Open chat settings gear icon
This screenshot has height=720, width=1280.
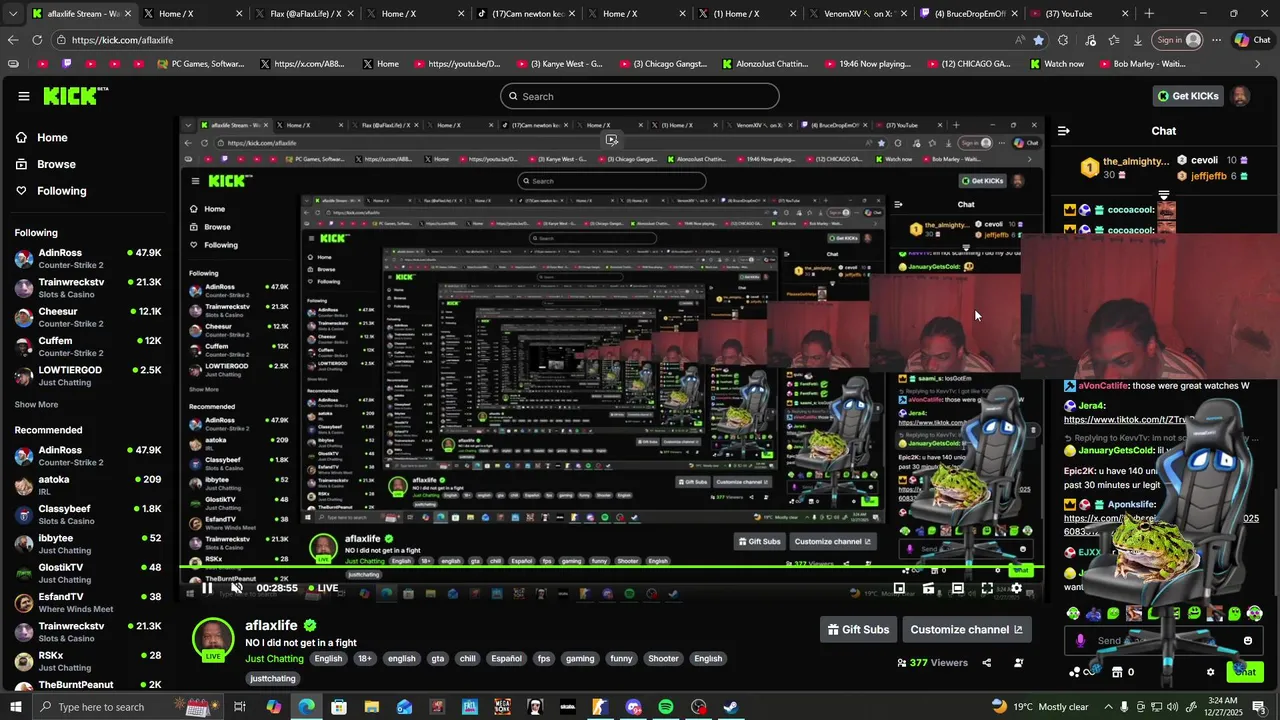coord(1210,672)
